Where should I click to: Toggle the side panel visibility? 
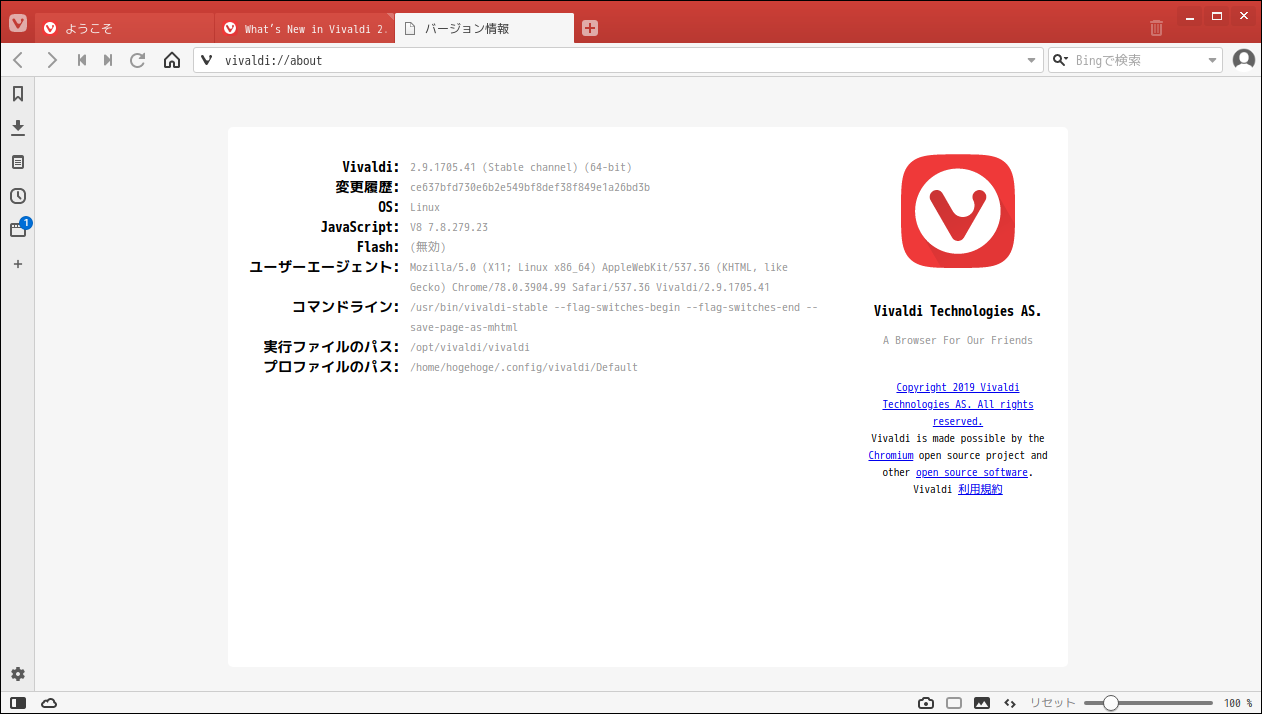pos(18,703)
